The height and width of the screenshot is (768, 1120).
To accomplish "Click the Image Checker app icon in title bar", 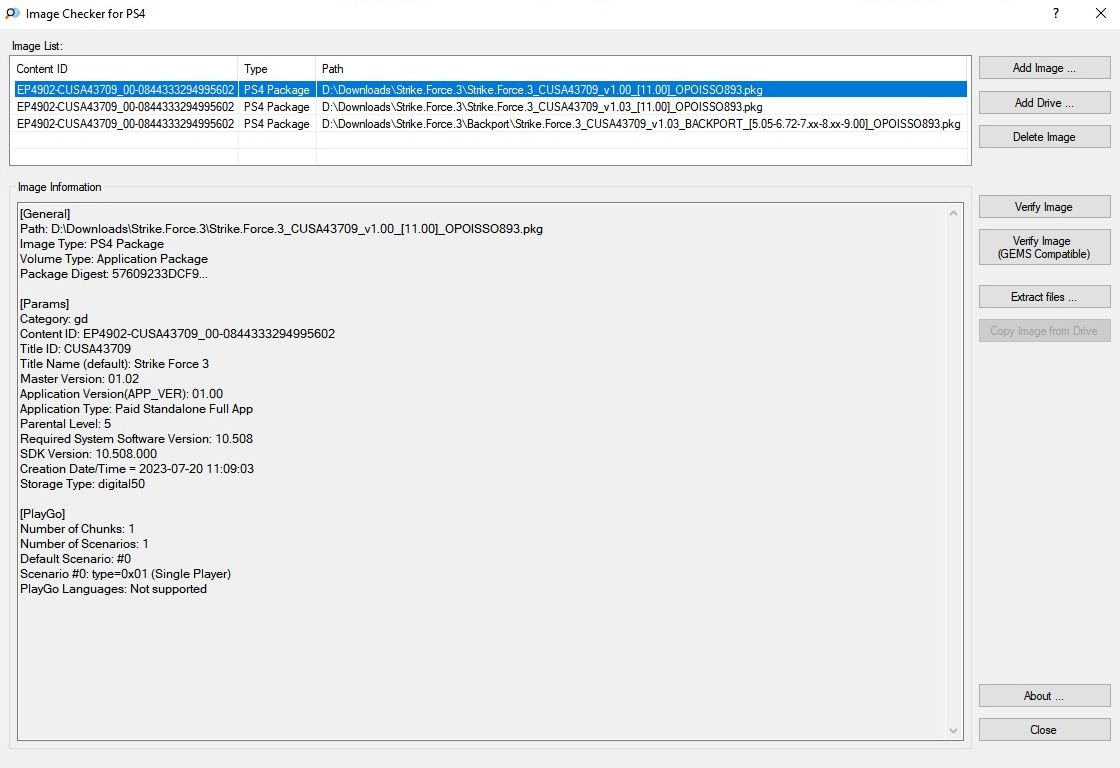I will pyautogui.click(x=12, y=13).
